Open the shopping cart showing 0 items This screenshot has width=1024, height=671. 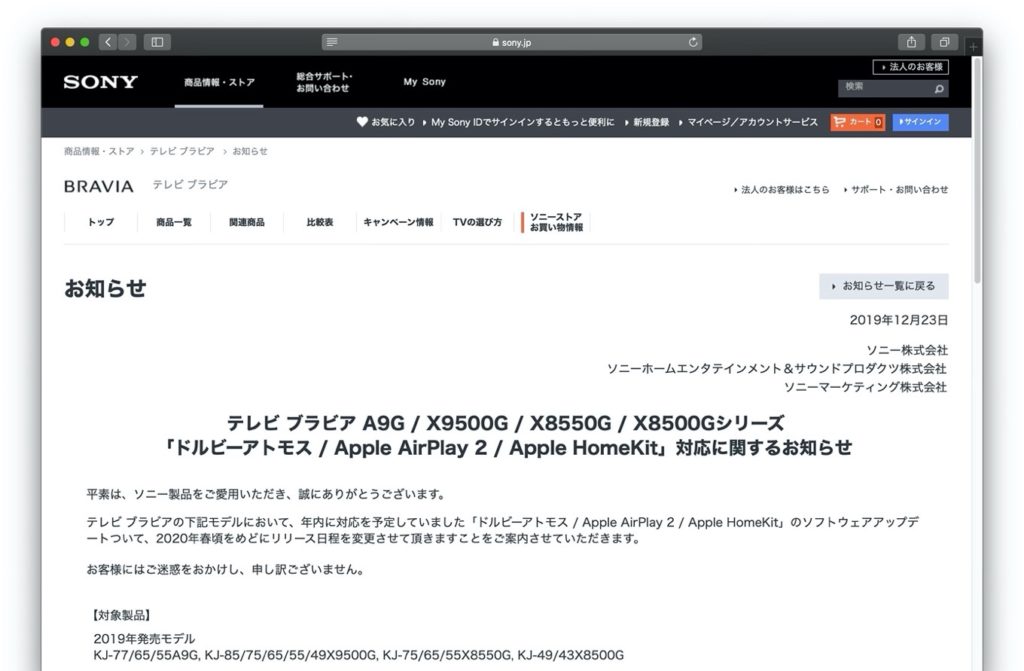856,121
